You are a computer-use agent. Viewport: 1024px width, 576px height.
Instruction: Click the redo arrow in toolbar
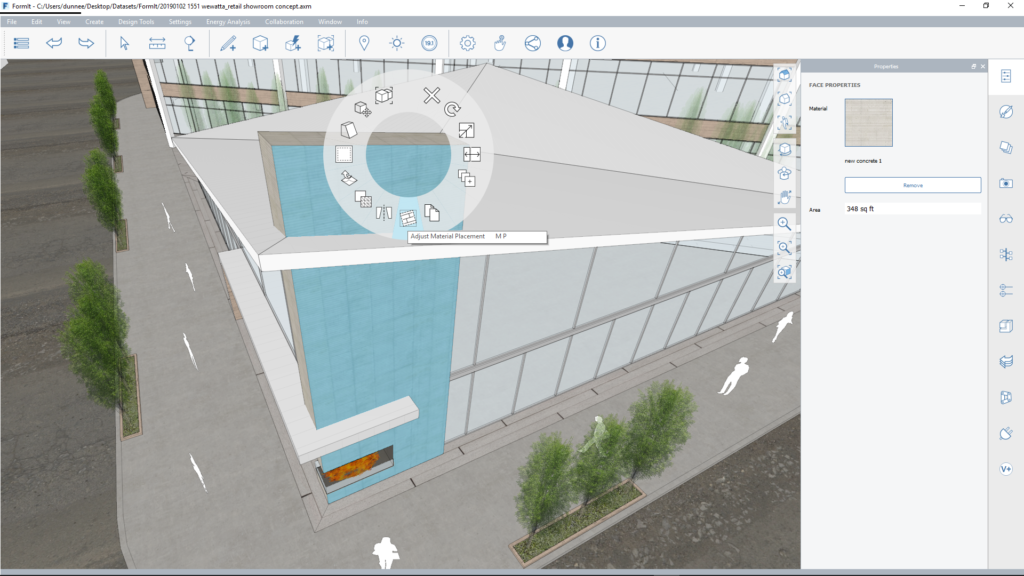point(86,43)
